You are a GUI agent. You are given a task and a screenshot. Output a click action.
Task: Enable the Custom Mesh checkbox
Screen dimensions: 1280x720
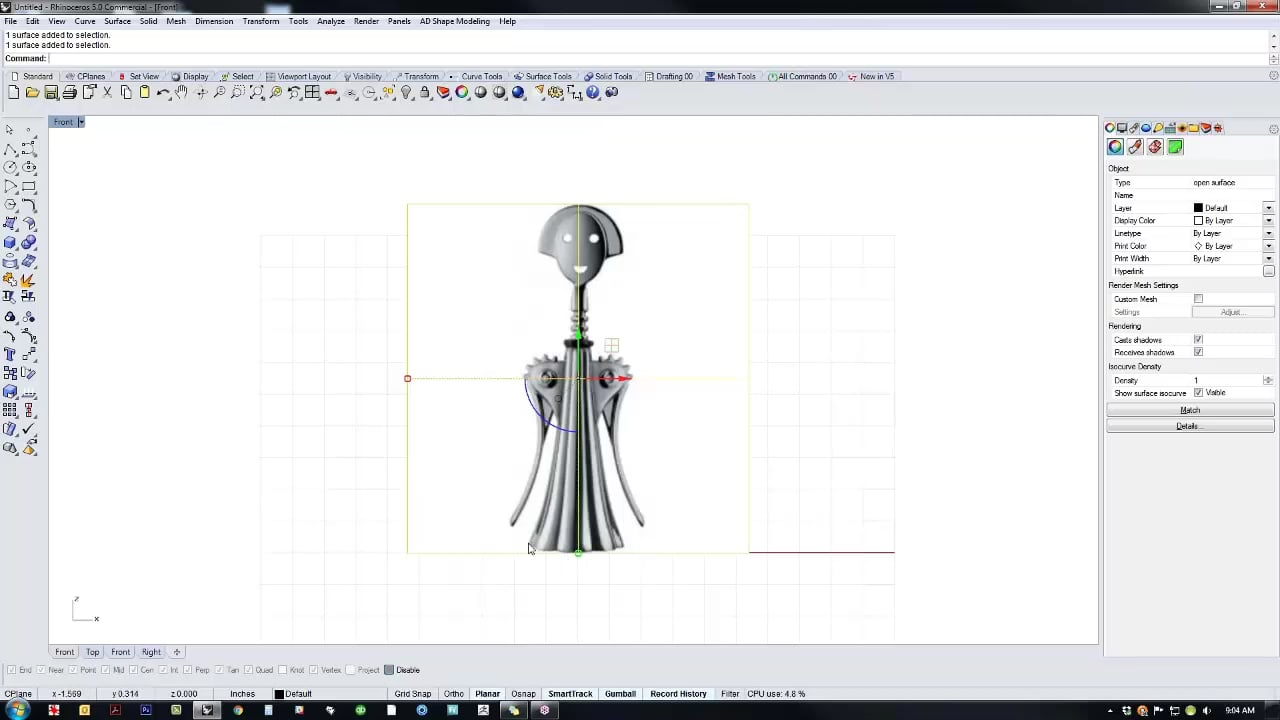(1198, 299)
